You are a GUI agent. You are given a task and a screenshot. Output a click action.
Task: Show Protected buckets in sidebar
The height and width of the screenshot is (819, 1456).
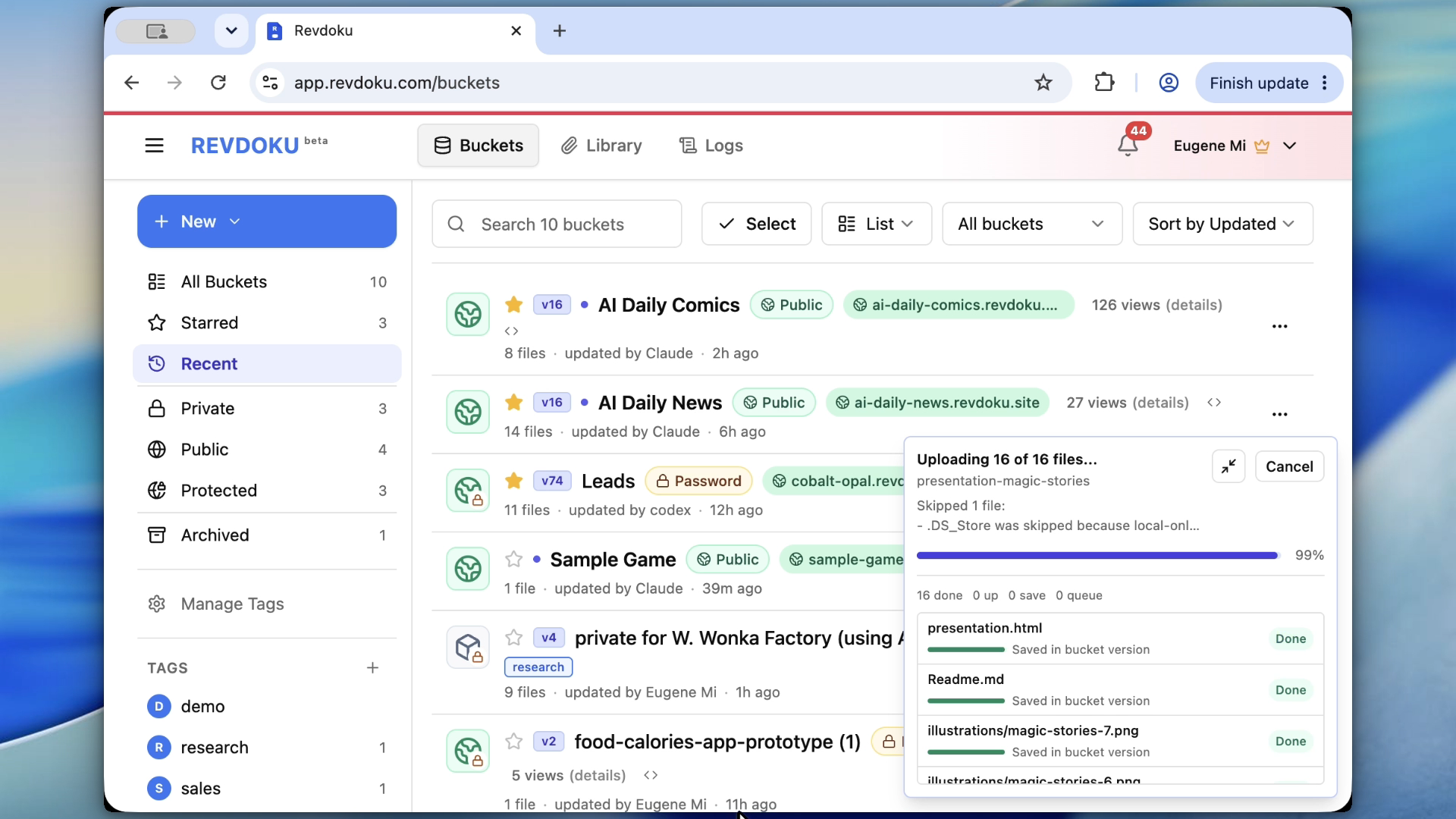point(267,491)
